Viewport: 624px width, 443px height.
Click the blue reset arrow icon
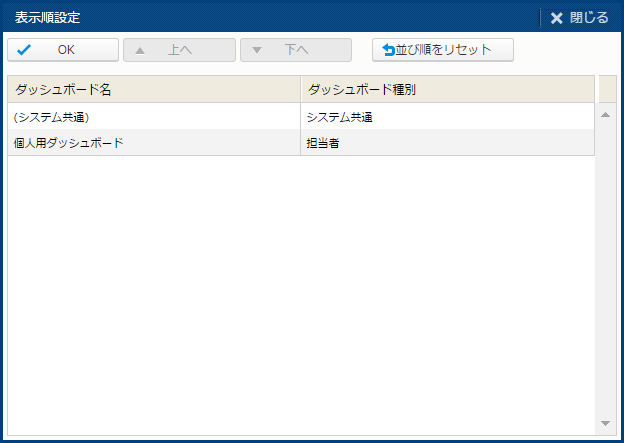[388, 50]
